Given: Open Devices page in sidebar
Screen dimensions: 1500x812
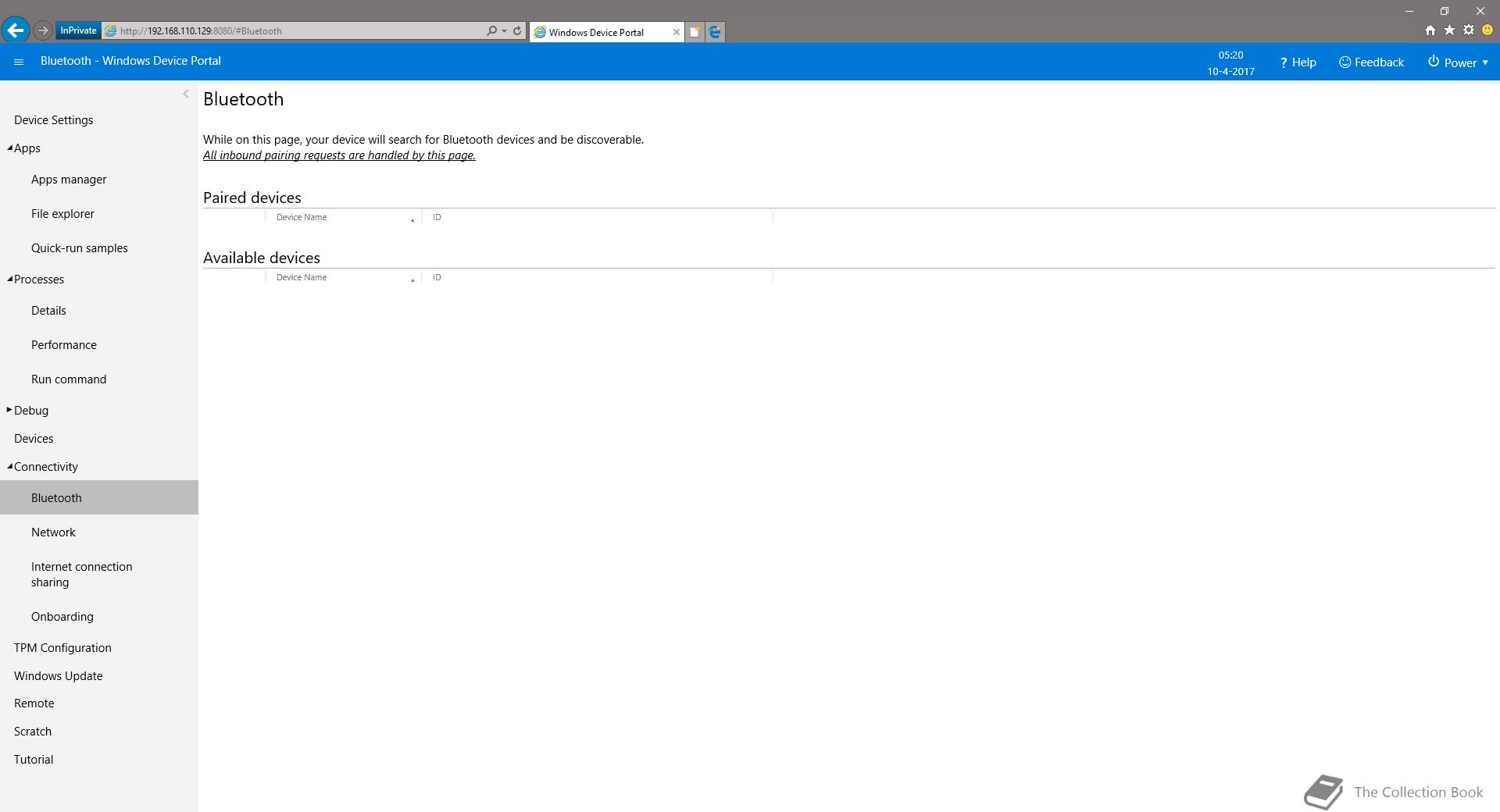Looking at the screenshot, I should (34, 439).
